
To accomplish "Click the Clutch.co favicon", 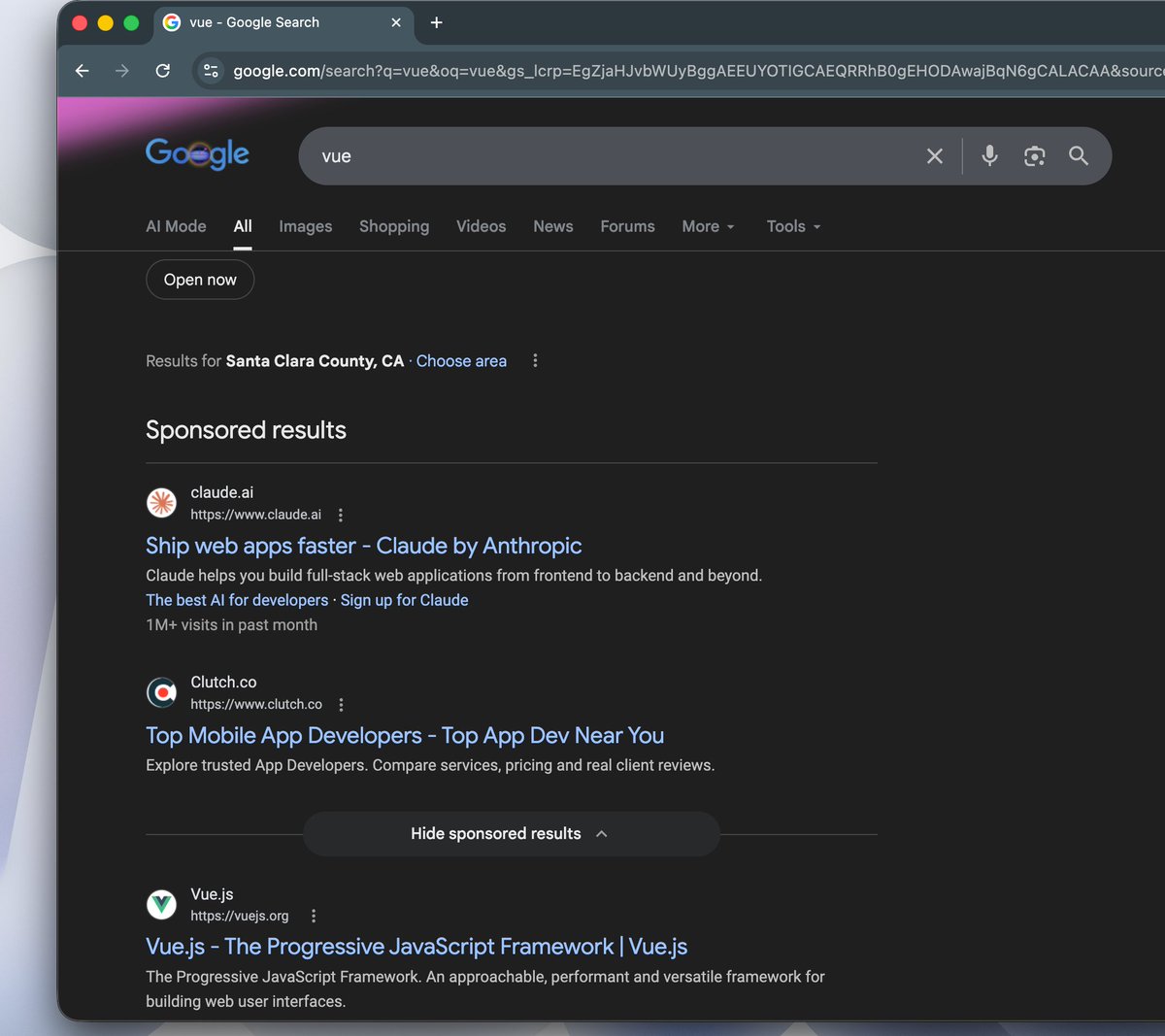I will coord(161,692).
